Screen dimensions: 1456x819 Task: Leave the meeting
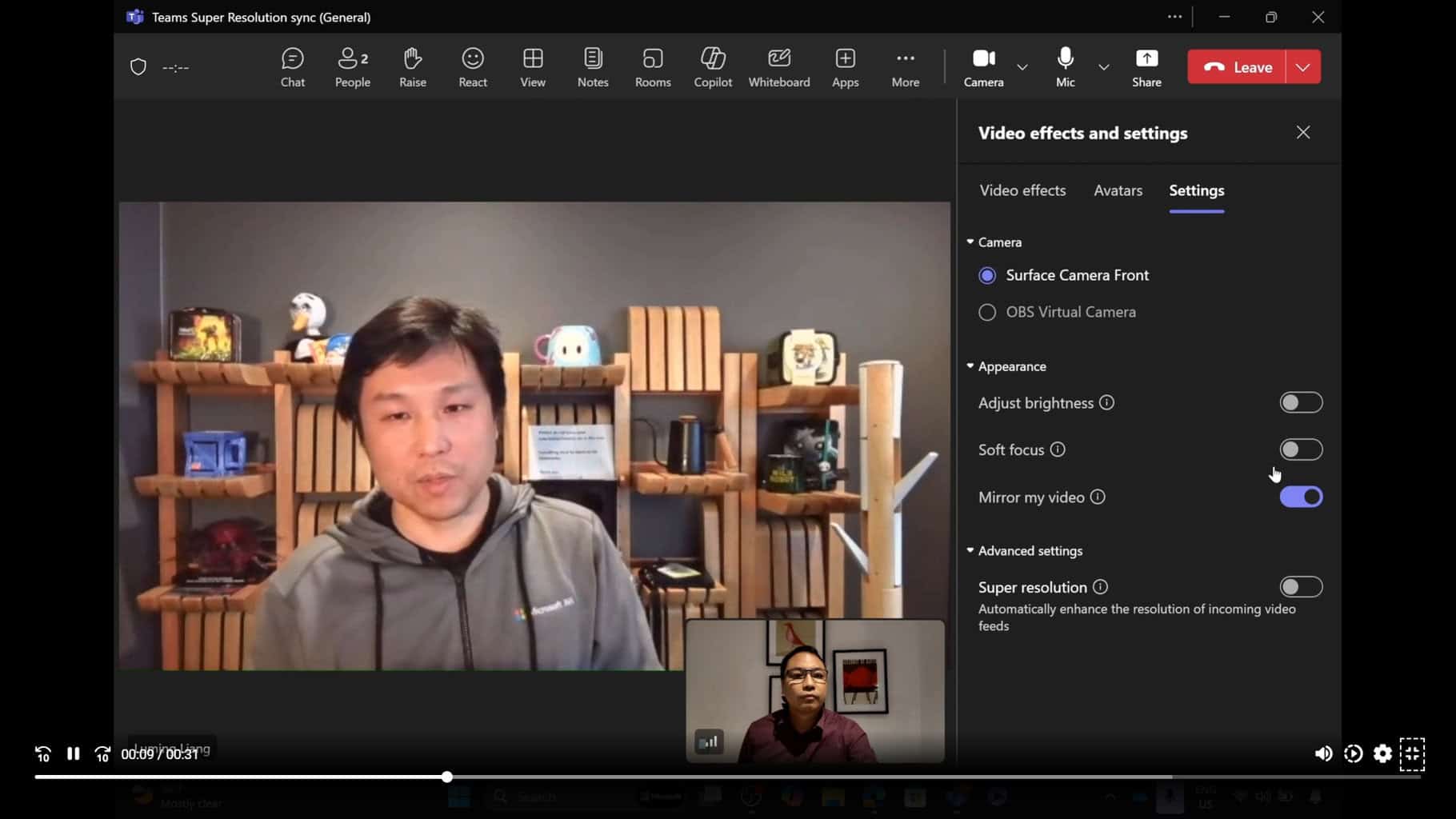(x=1237, y=67)
